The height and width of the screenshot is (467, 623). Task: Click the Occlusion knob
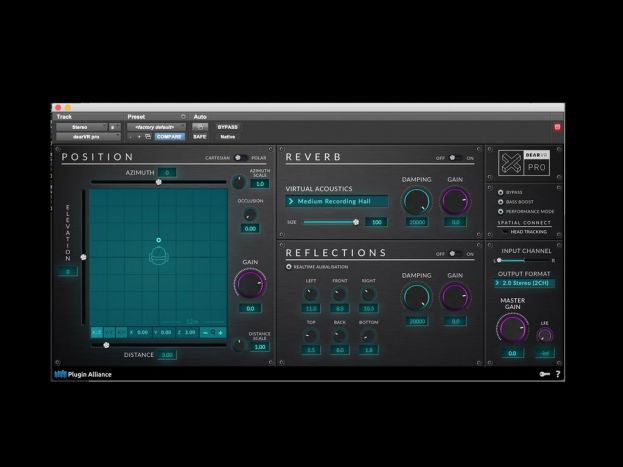click(250, 214)
